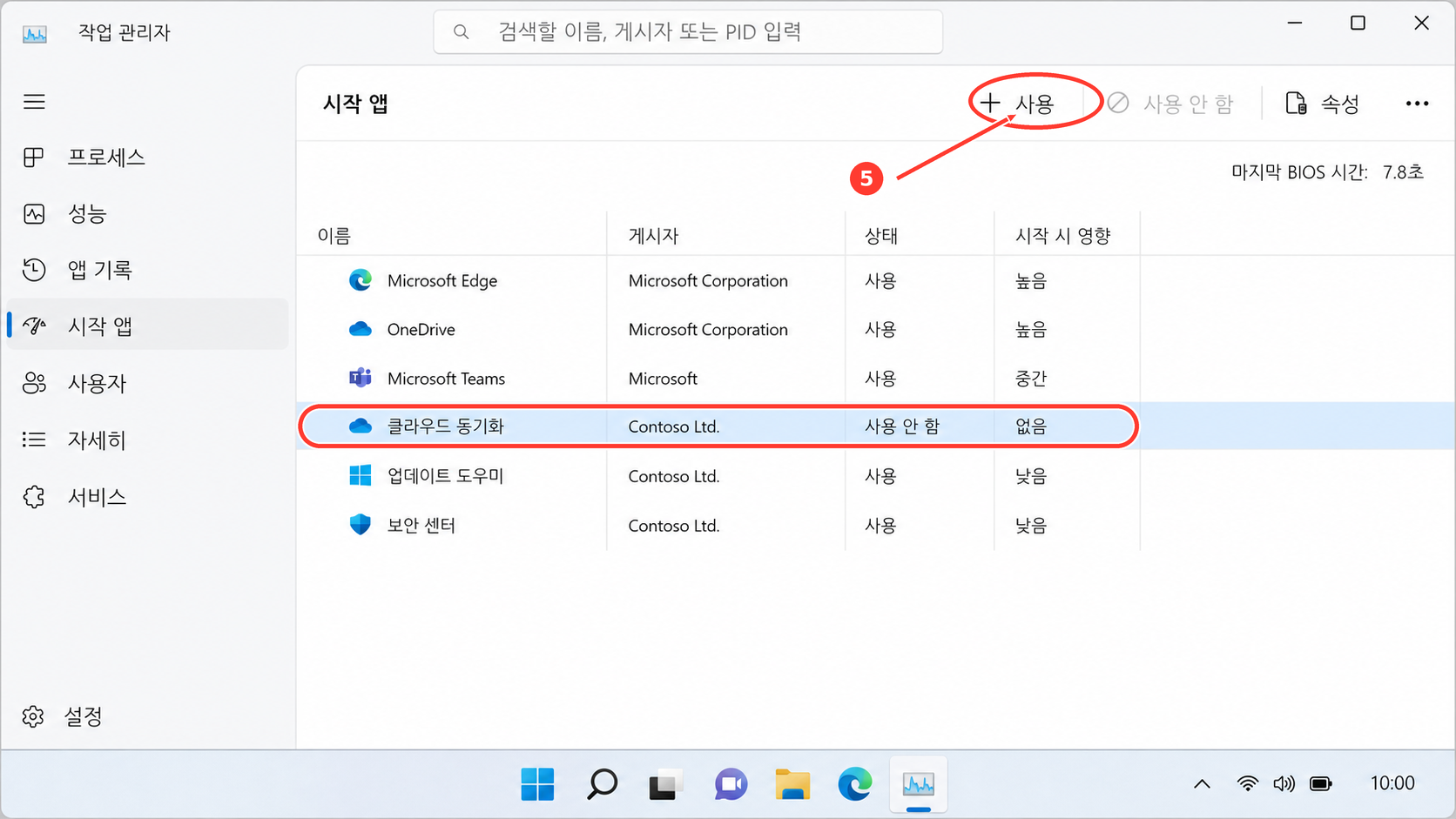Open the hamburger navigation menu
This screenshot has height=819, width=1456.
[x=34, y=102]
